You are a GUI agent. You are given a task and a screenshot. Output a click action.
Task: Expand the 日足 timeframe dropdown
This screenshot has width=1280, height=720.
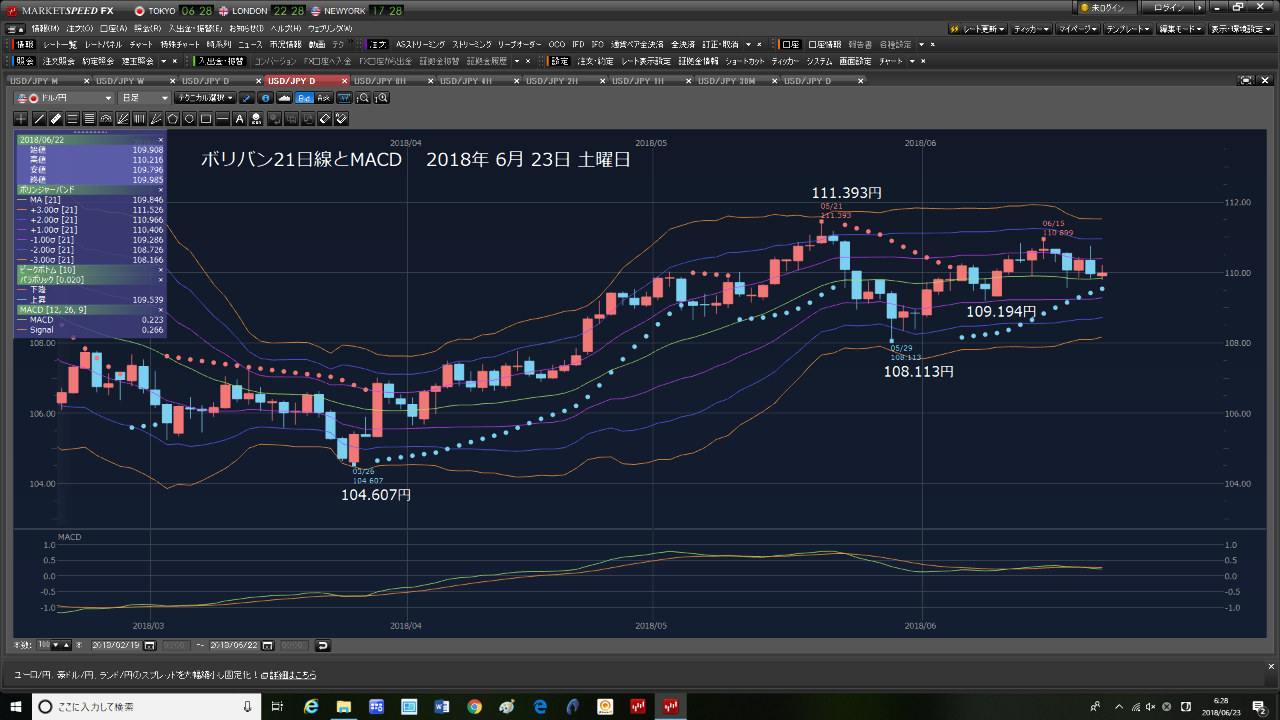pyautogui.click(x=145, y=98)
